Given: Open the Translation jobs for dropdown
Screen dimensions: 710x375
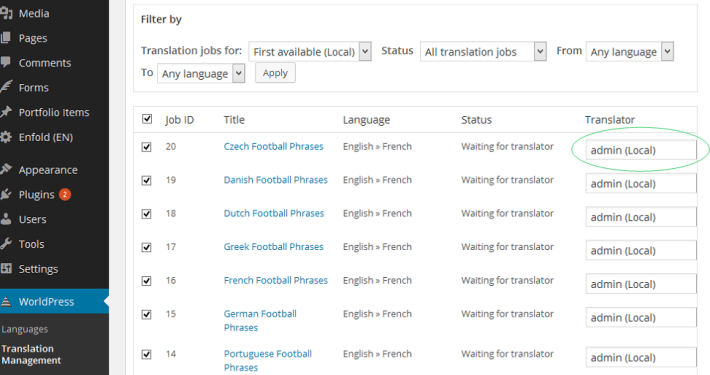Looking at the screenshot, I should pyautogui.click(x=310, y=52).
